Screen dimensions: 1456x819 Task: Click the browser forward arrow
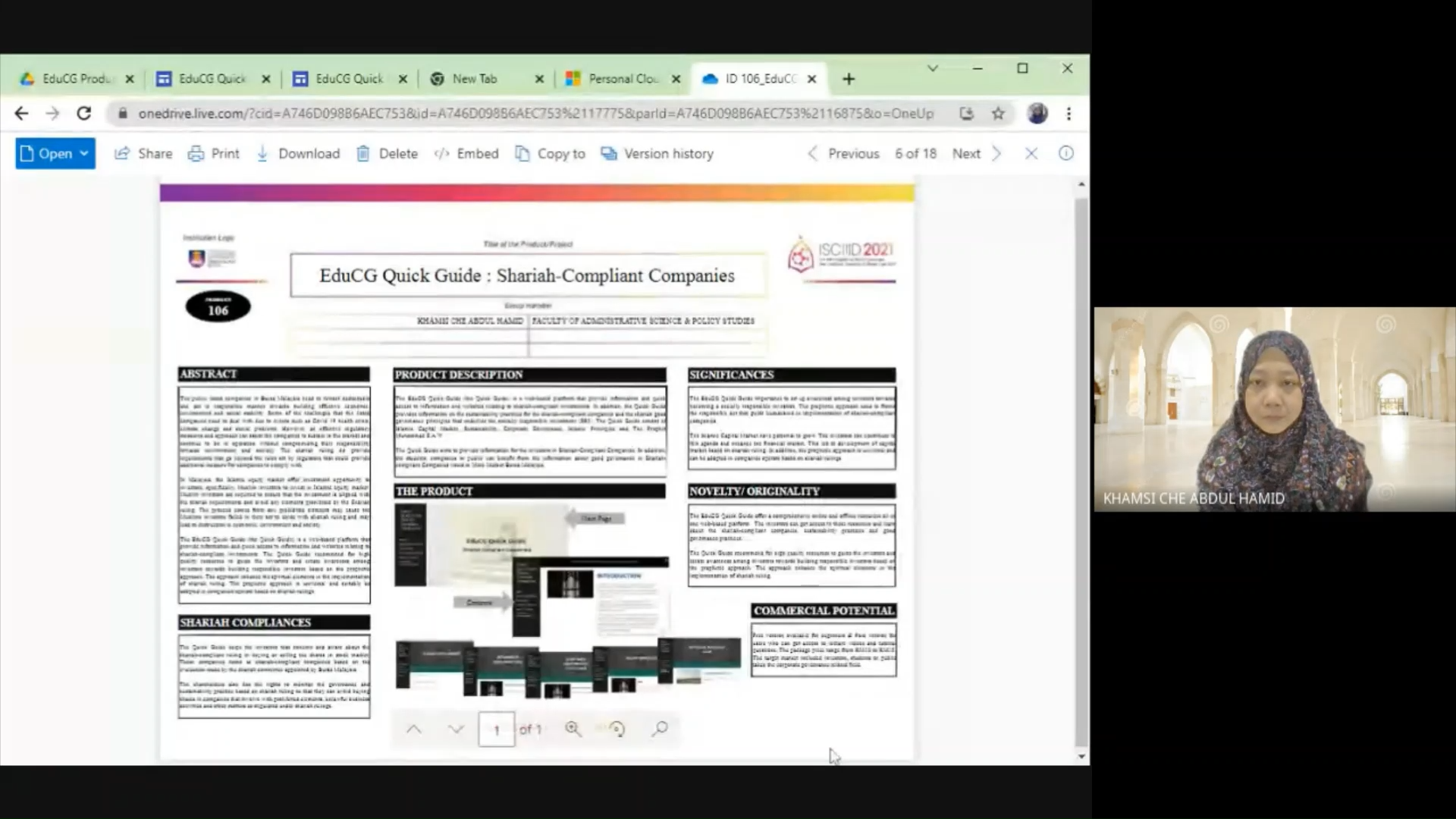(52, 113)
